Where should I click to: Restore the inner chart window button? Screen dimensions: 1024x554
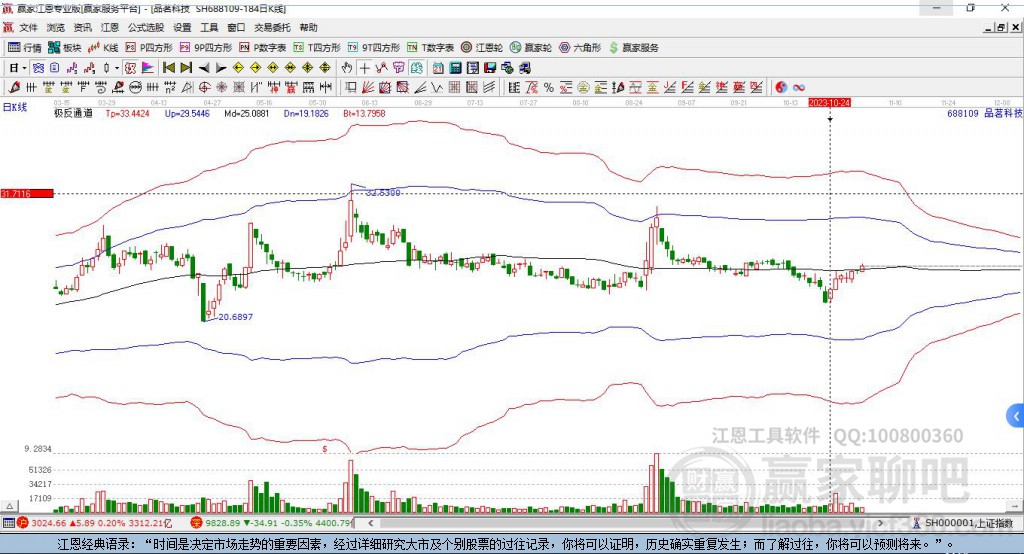tap(1001, 27)
